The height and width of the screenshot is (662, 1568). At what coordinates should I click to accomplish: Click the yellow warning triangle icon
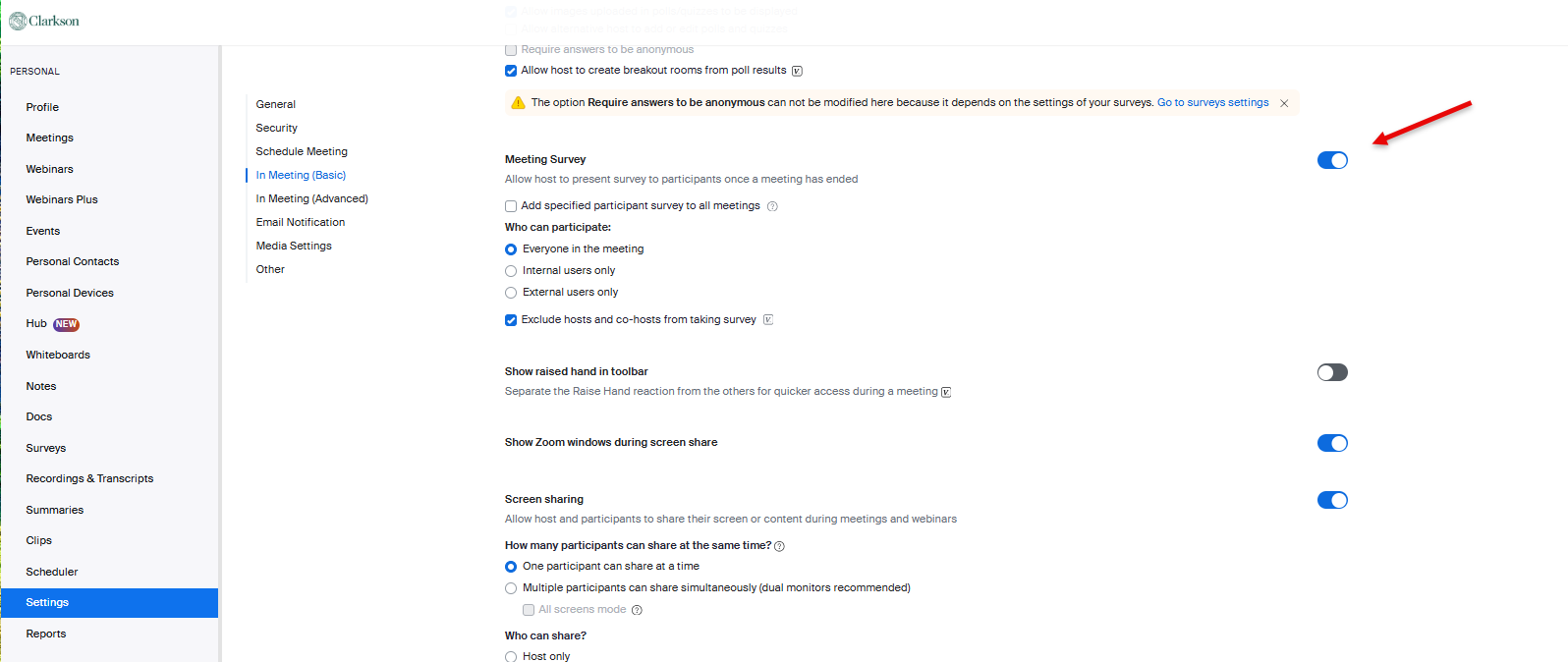coord(518,103)
